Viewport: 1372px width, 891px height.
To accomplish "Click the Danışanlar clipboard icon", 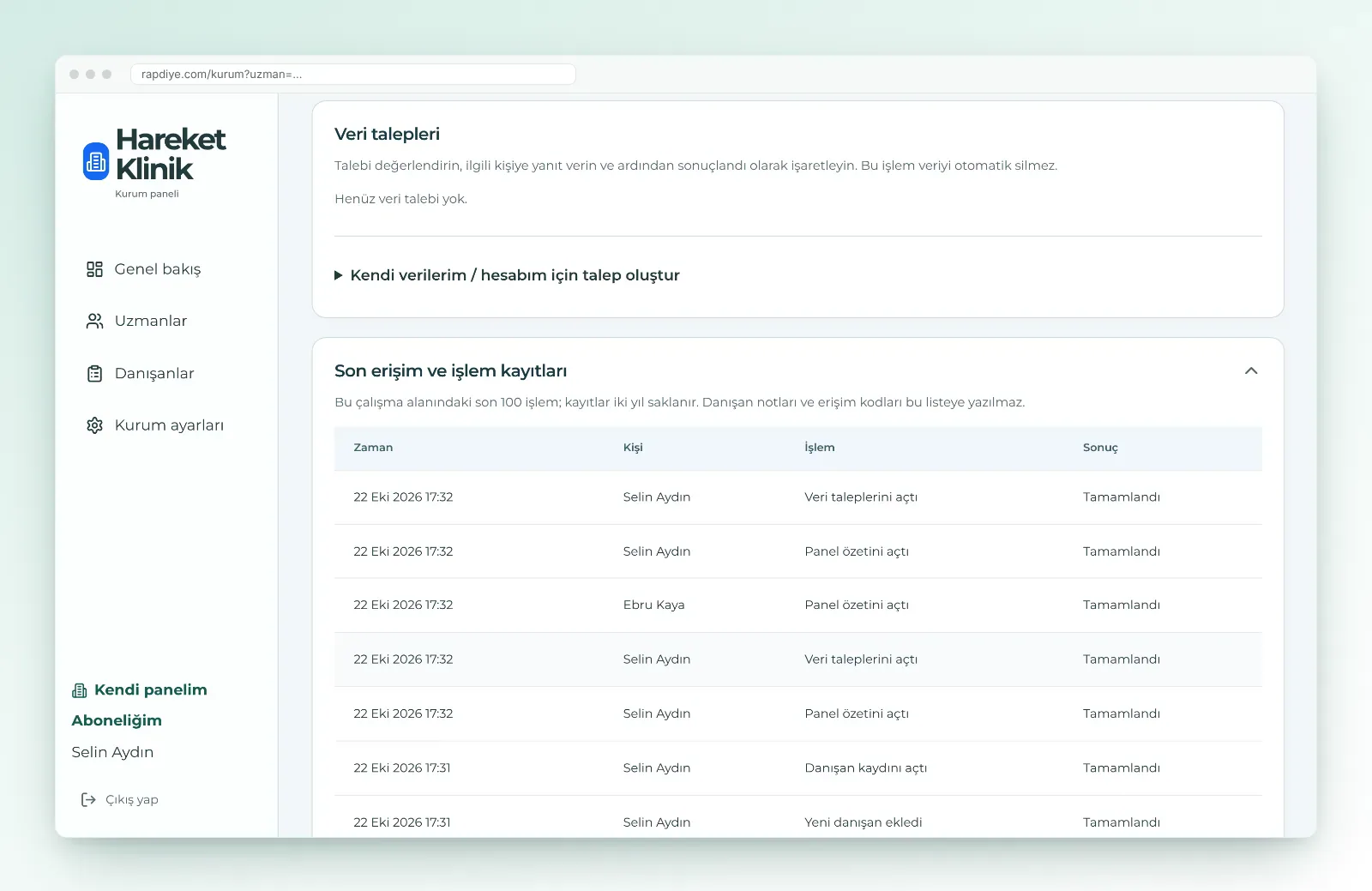I will [x=94, y=374].
